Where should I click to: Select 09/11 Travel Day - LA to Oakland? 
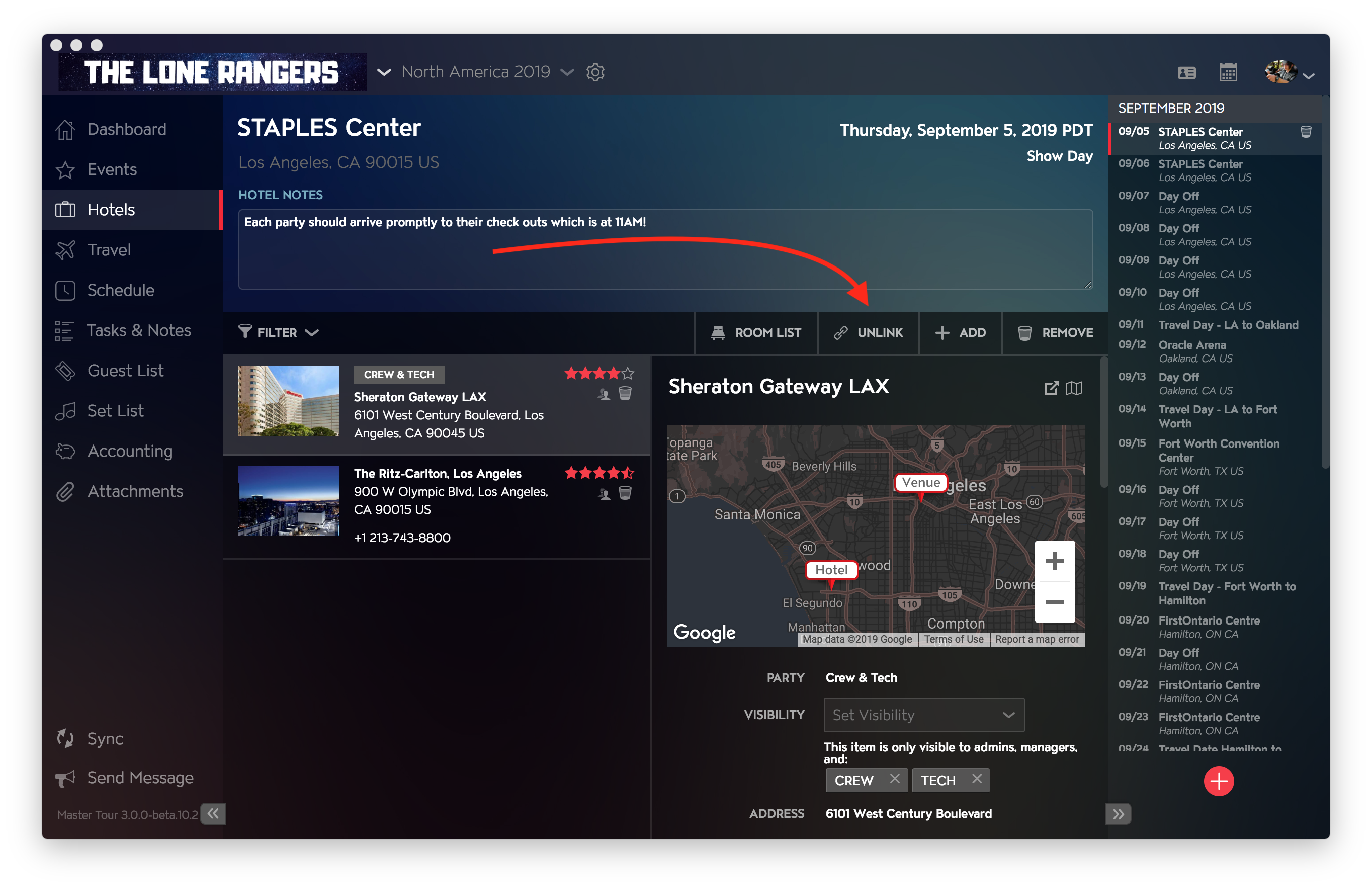click(1215, 325)
